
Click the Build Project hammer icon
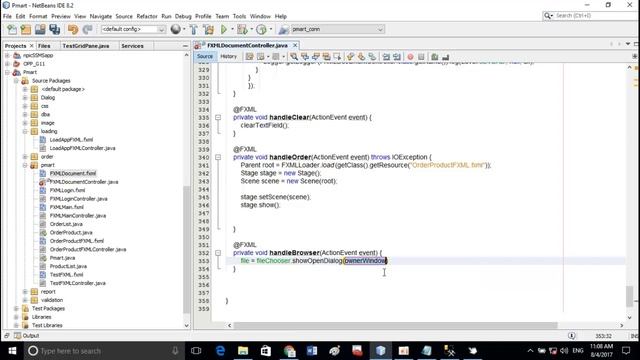[x=194, y=29]
